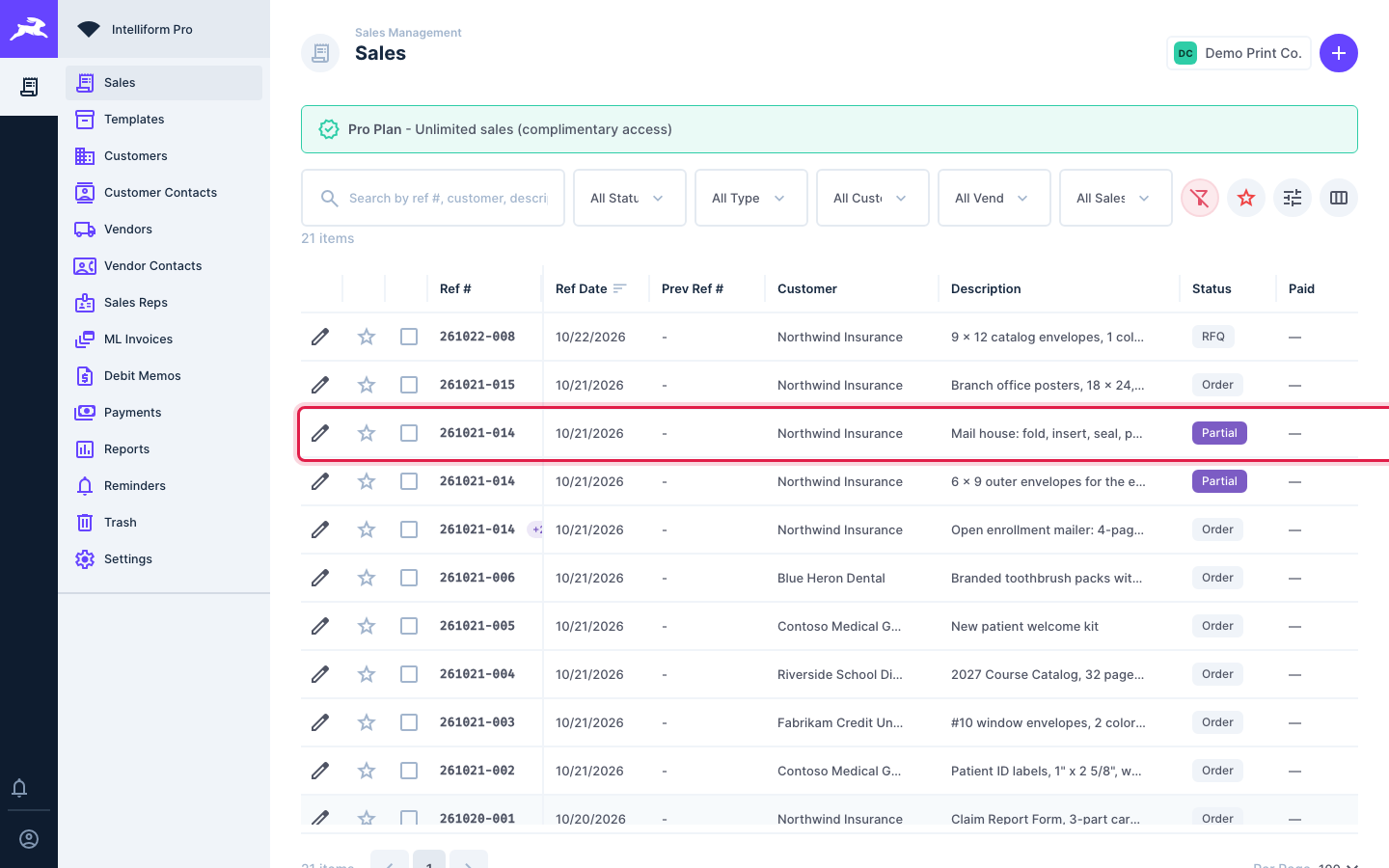Click the Blue Heron Dental customer cell

[x=831, y=578]
